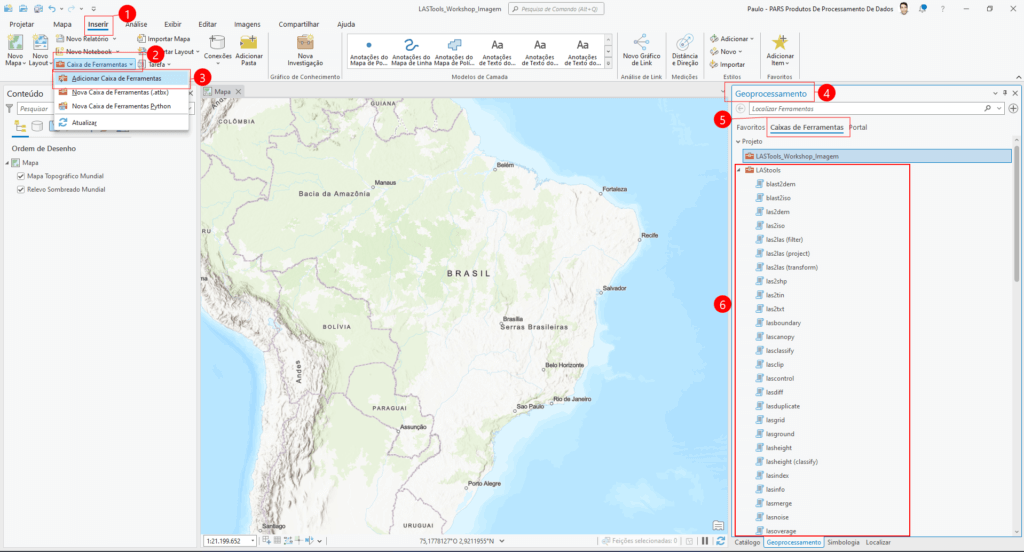Click the notifications bell icon

coord(924,8)
